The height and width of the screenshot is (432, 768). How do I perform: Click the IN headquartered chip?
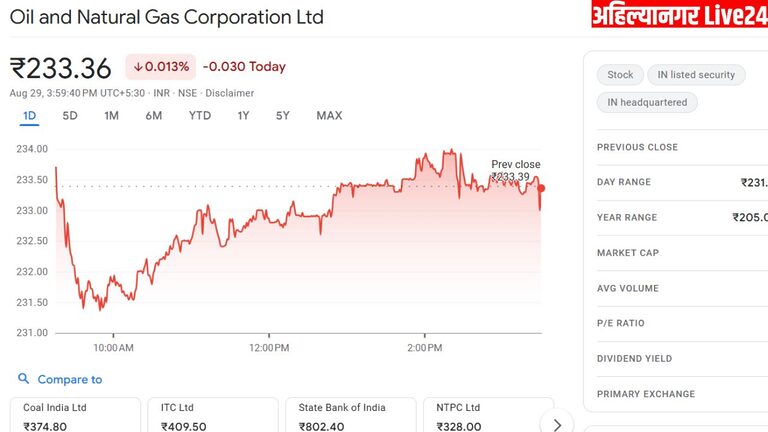coord(647,102)
